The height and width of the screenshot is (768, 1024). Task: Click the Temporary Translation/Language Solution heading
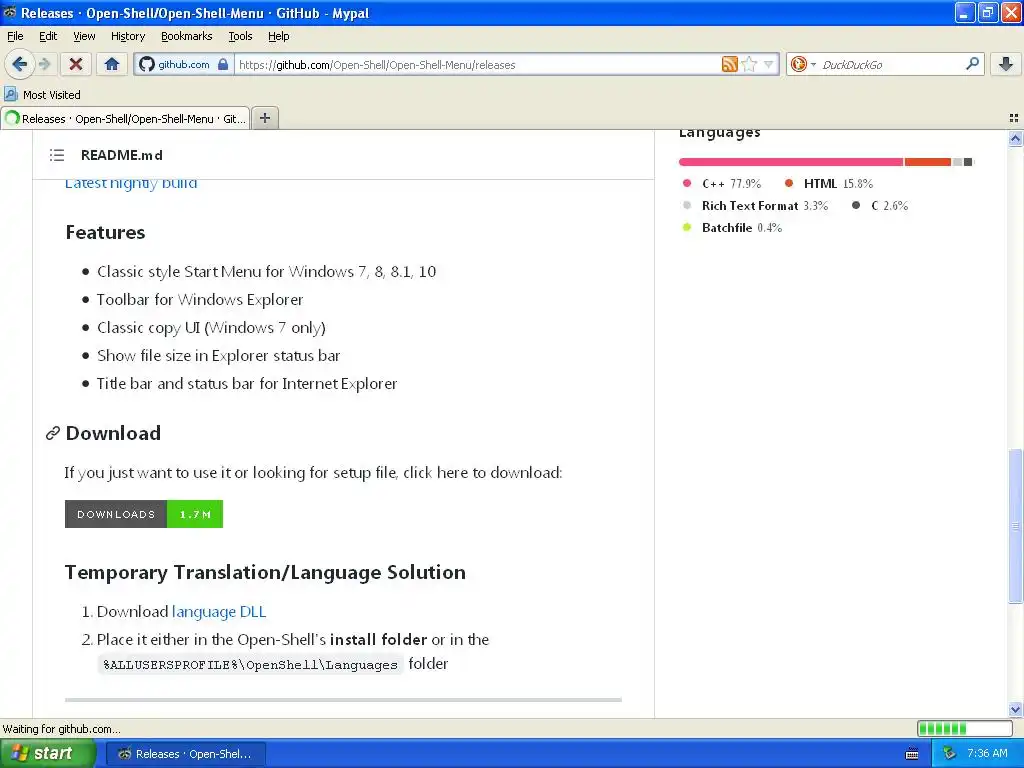coord(265,572)
